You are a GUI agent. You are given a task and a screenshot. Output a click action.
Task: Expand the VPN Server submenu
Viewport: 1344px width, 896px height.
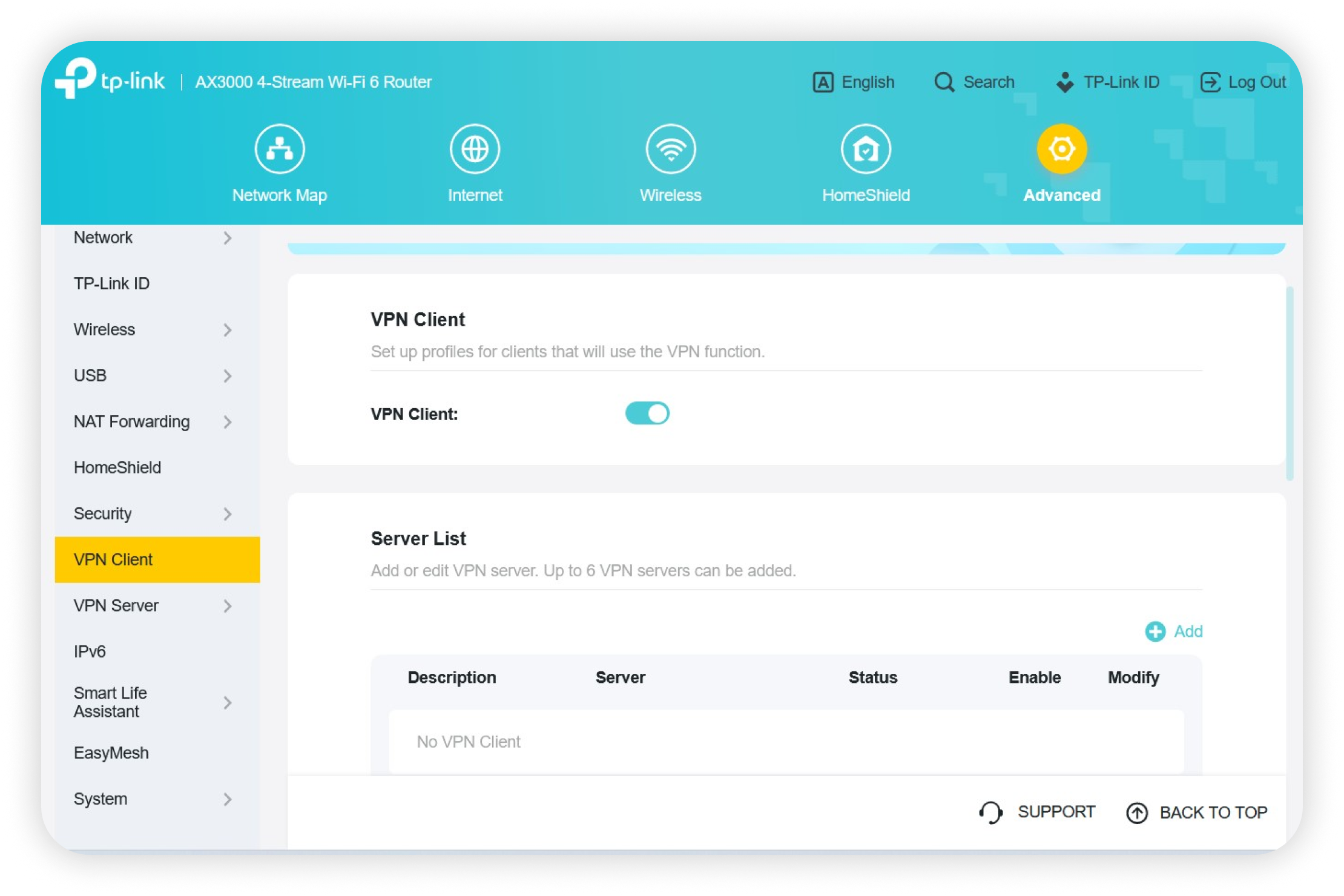(228, 606)
